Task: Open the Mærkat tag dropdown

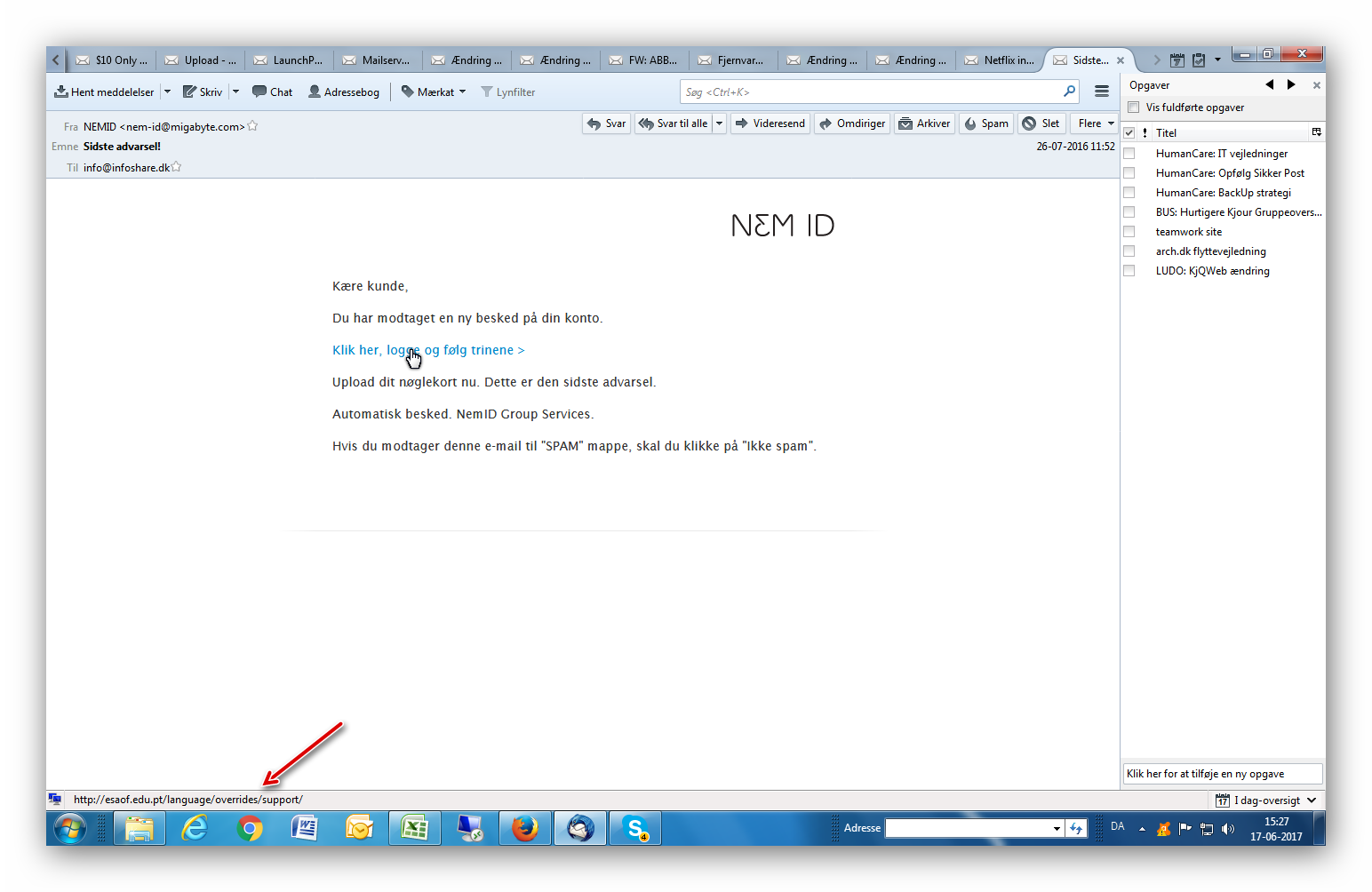Action: (434, 92)
